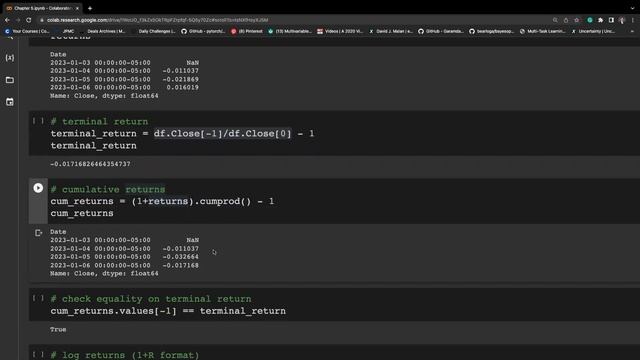Reload the Colab page

coord(29,20)
